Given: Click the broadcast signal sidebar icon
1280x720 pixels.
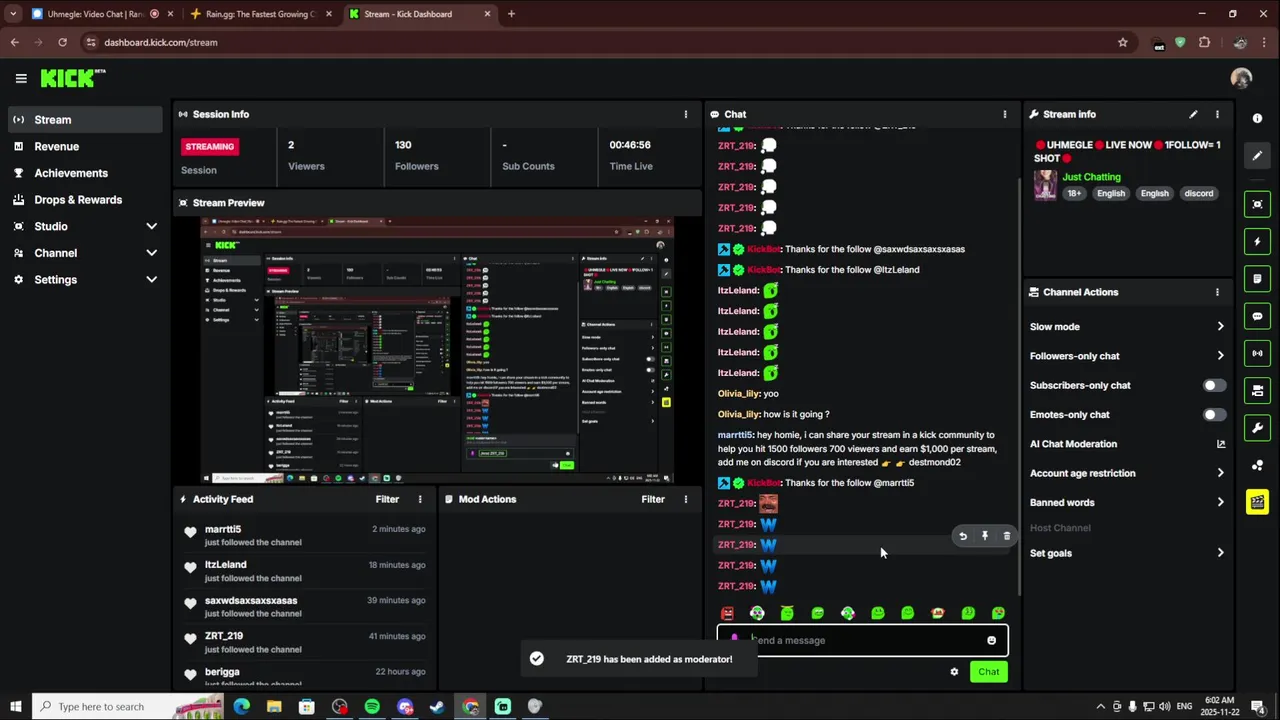Looking at the screenshot, I should pyautogui.click(x=1257, y=353).
